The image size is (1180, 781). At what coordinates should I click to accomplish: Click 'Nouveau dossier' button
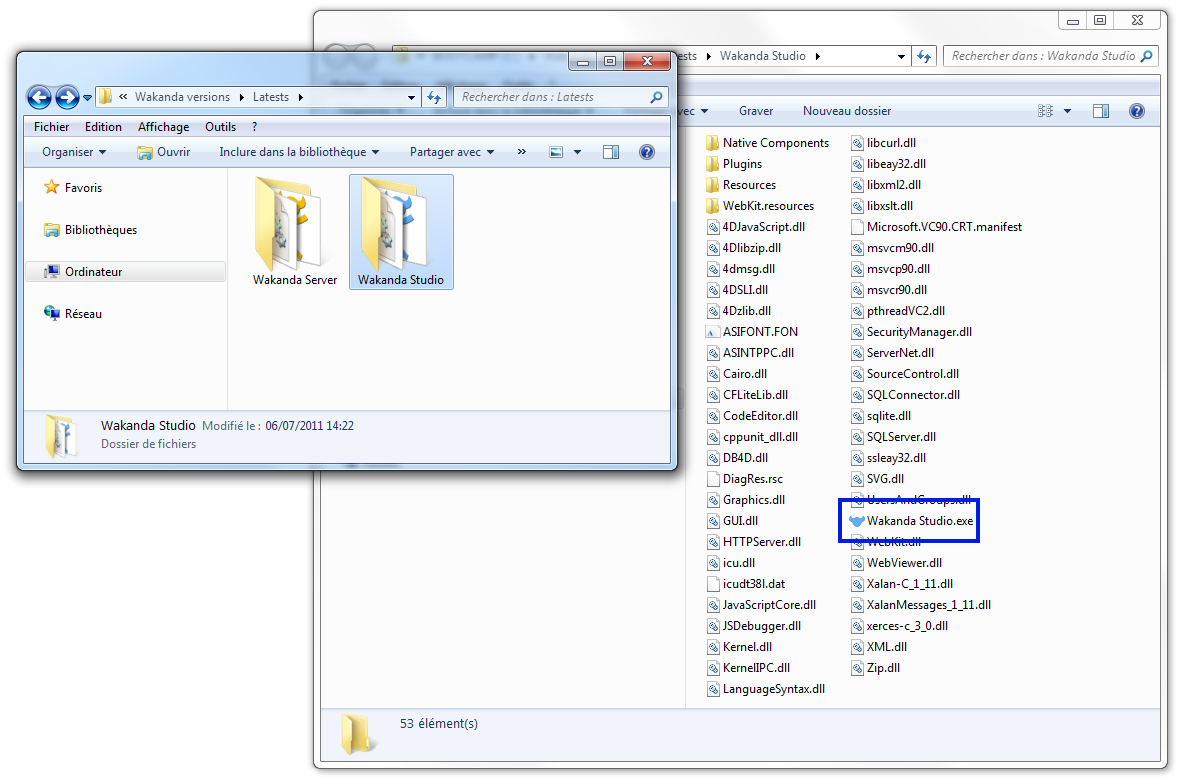(x=847, y=111)
